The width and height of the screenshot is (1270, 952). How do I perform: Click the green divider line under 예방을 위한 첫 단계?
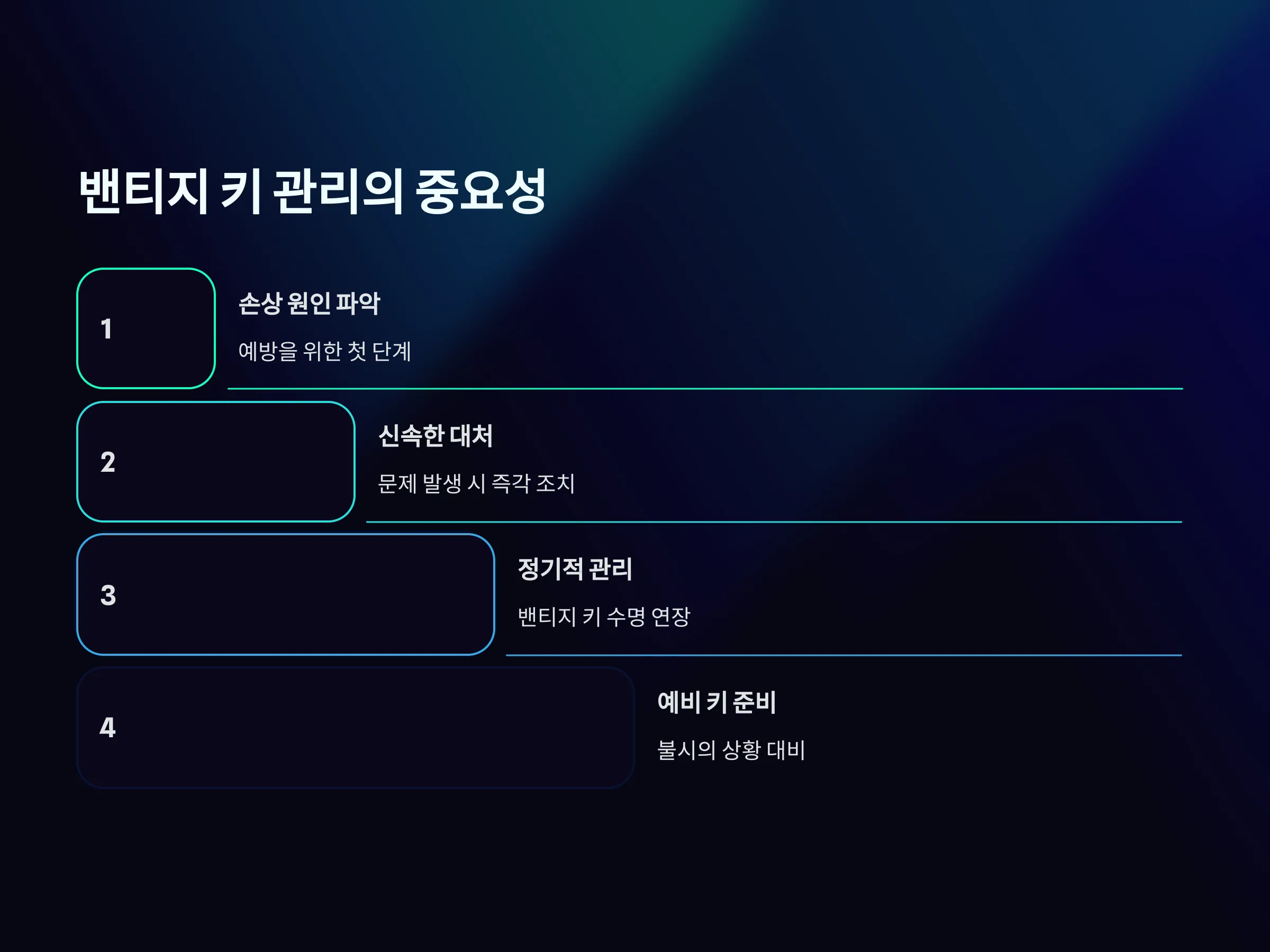[x=705, y=389]
